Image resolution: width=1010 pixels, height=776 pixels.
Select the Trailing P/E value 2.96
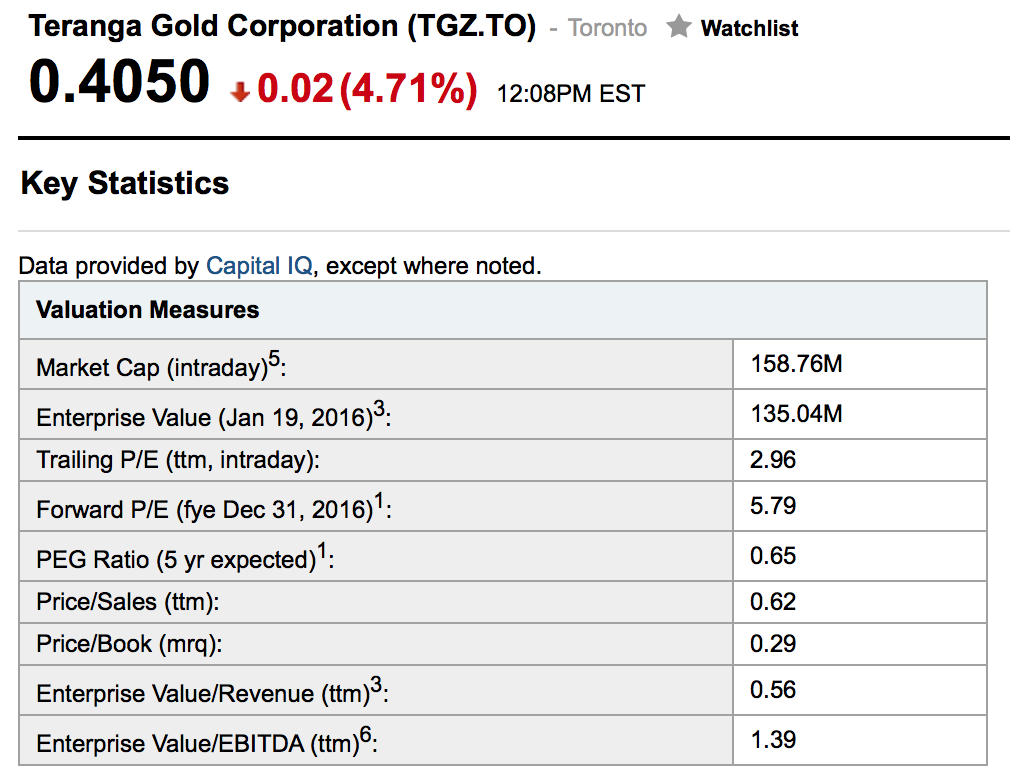coord(773,460)
